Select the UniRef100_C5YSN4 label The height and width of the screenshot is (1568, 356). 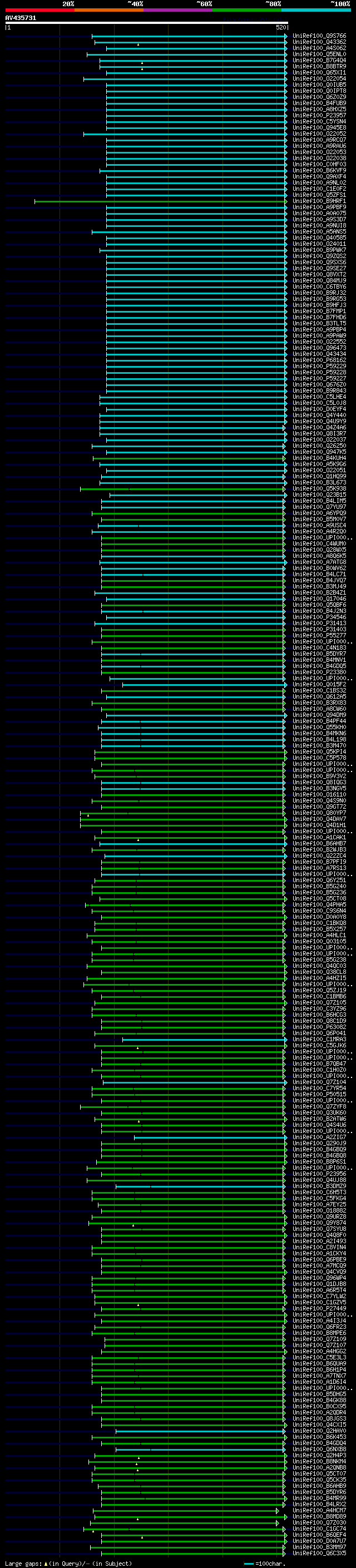[x=319, y=121]
